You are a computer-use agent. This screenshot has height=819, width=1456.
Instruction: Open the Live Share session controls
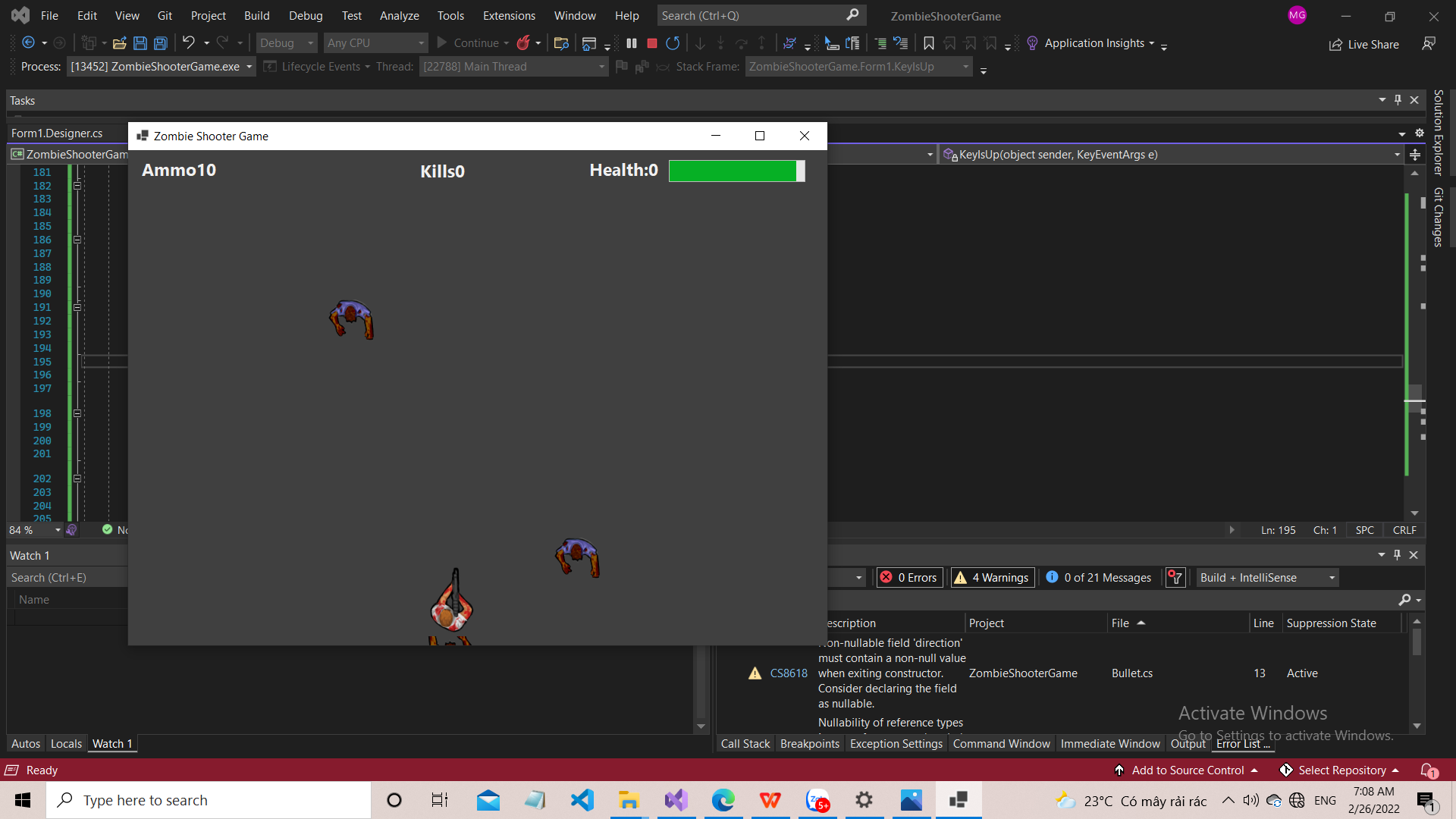tap(1363, 44)
